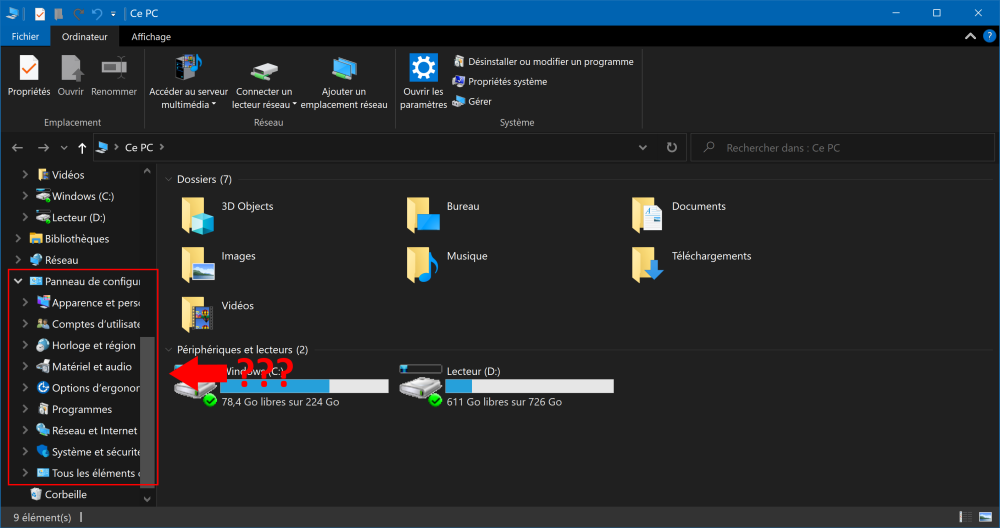The width and height of the screenshot is (1000, 528).
Task: Expand the Bibliothèques tree node
Action: (18, 239)
